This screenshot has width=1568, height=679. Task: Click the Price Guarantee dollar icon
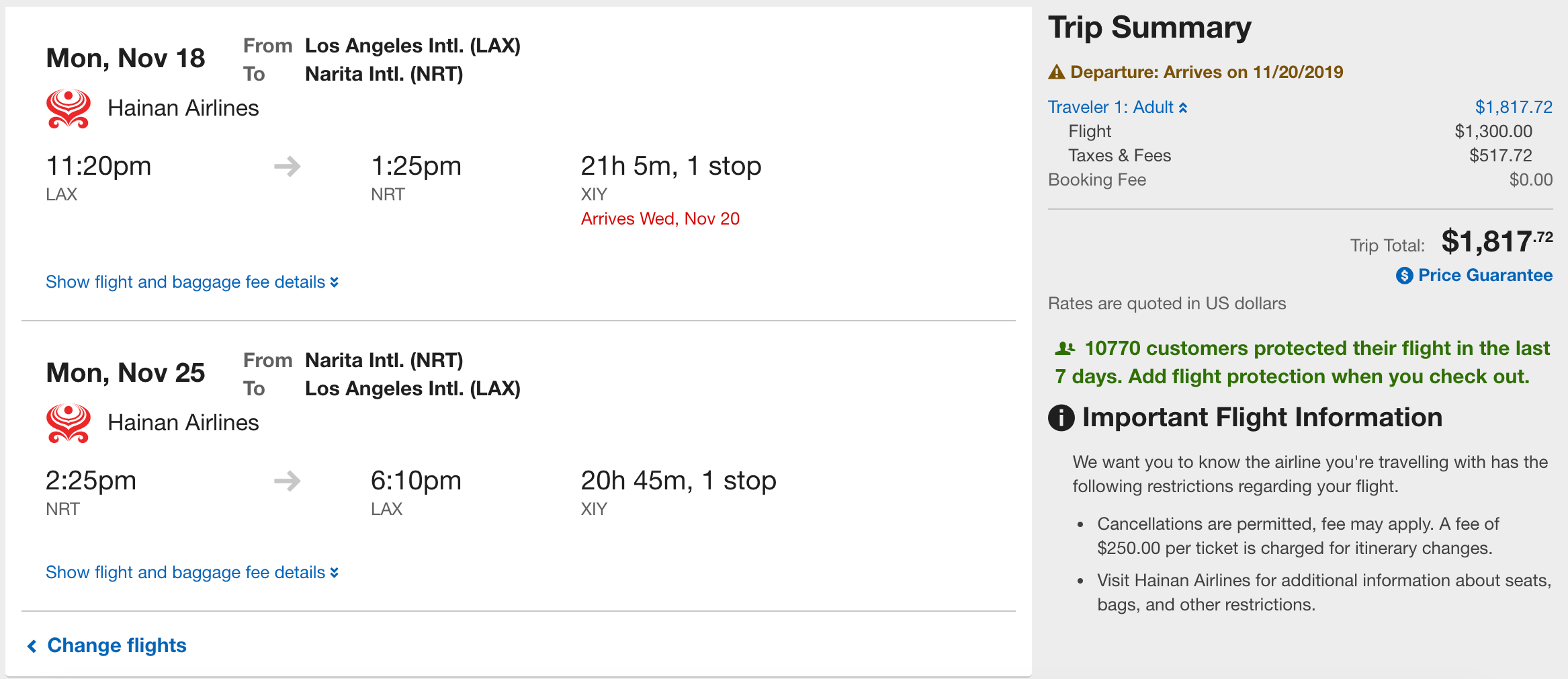point(1404,276)
